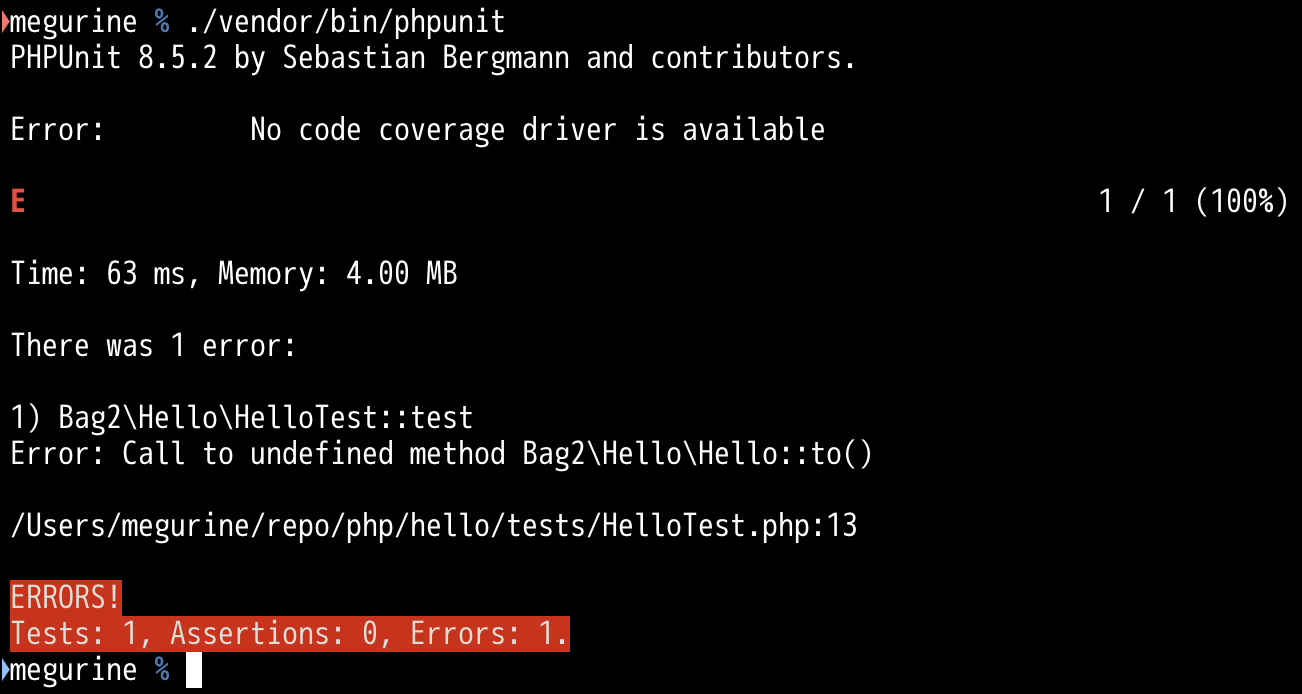Click the 1 / 1 (100%) progress indicator
Screen dimensions: 1302x694
1193,201
